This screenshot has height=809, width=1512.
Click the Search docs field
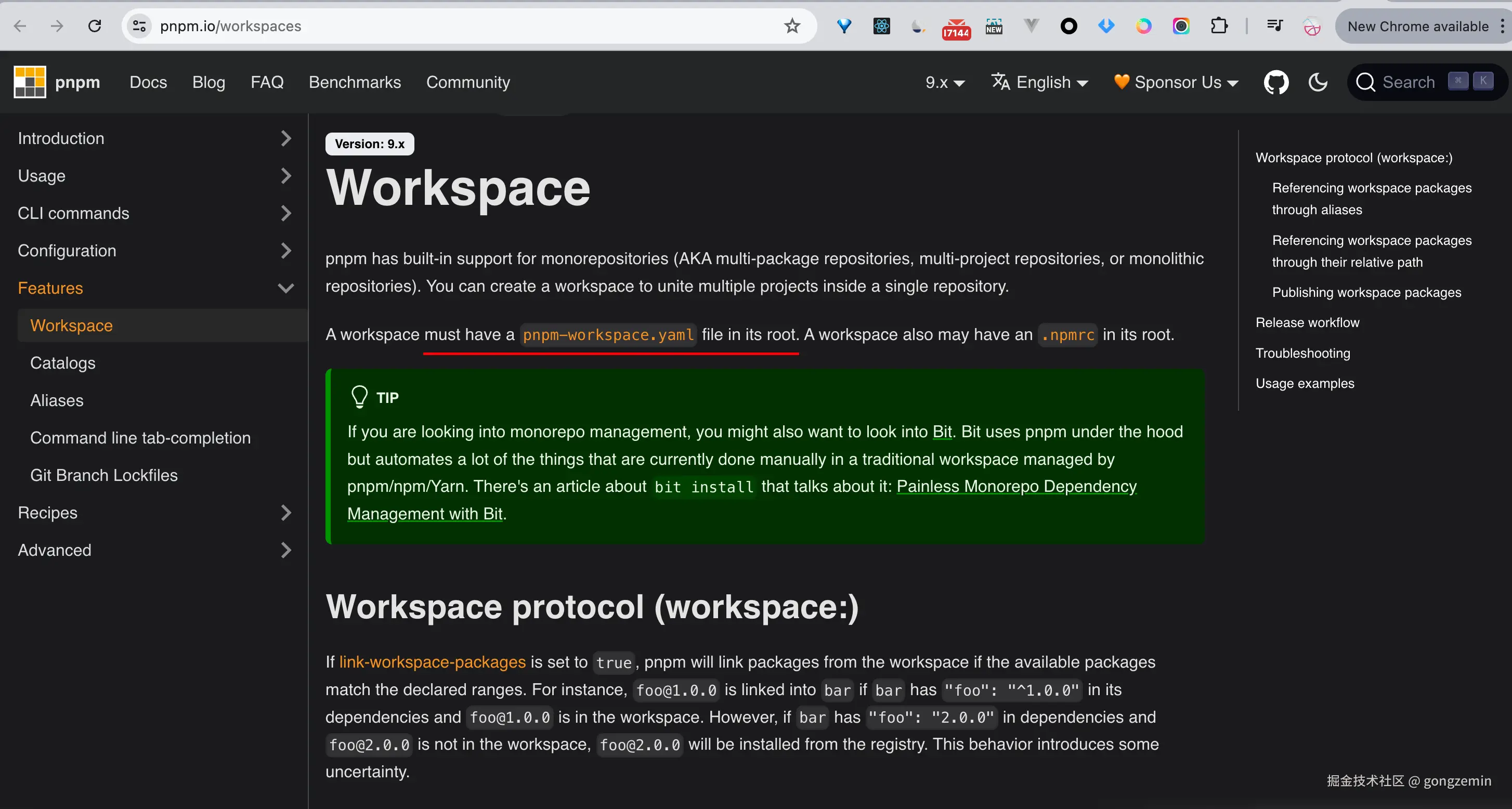pyautogui.click(x=1407, y=82)
